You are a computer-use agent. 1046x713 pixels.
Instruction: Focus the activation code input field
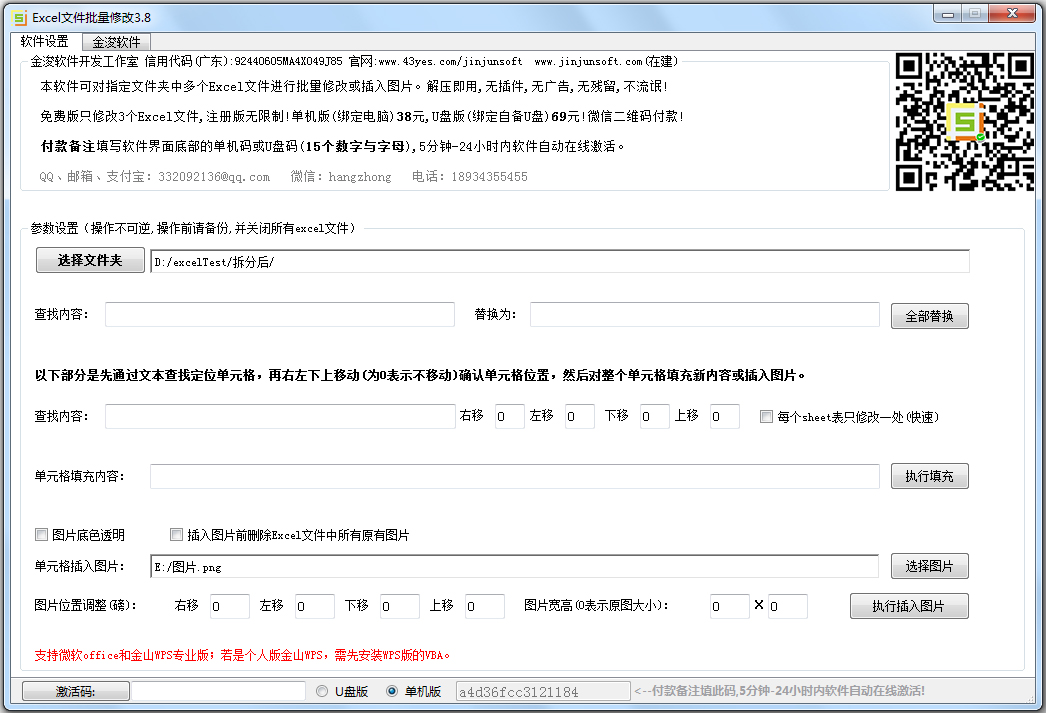pyautogui.click(x=218, y=691)
